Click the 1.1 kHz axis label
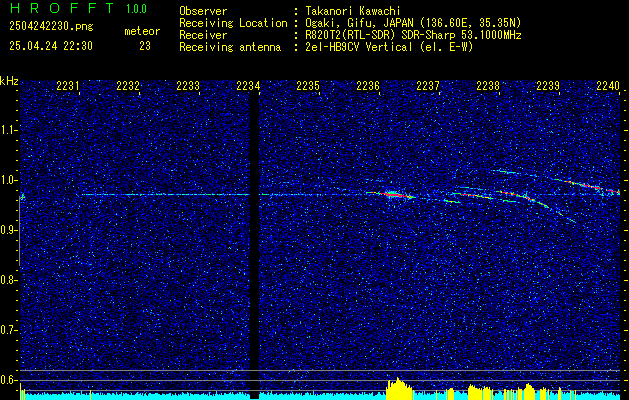 [8, 130]
